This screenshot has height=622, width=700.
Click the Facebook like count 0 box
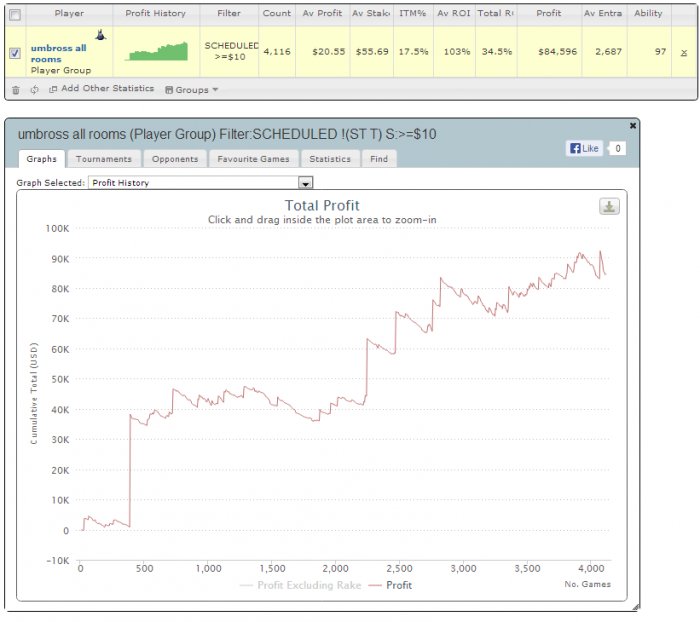[617, 148]
